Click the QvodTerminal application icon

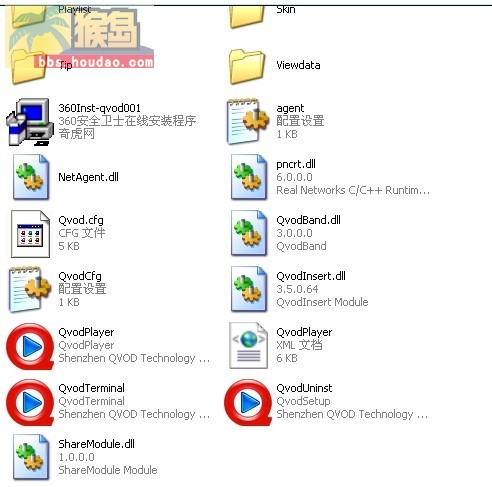(30, 402)
